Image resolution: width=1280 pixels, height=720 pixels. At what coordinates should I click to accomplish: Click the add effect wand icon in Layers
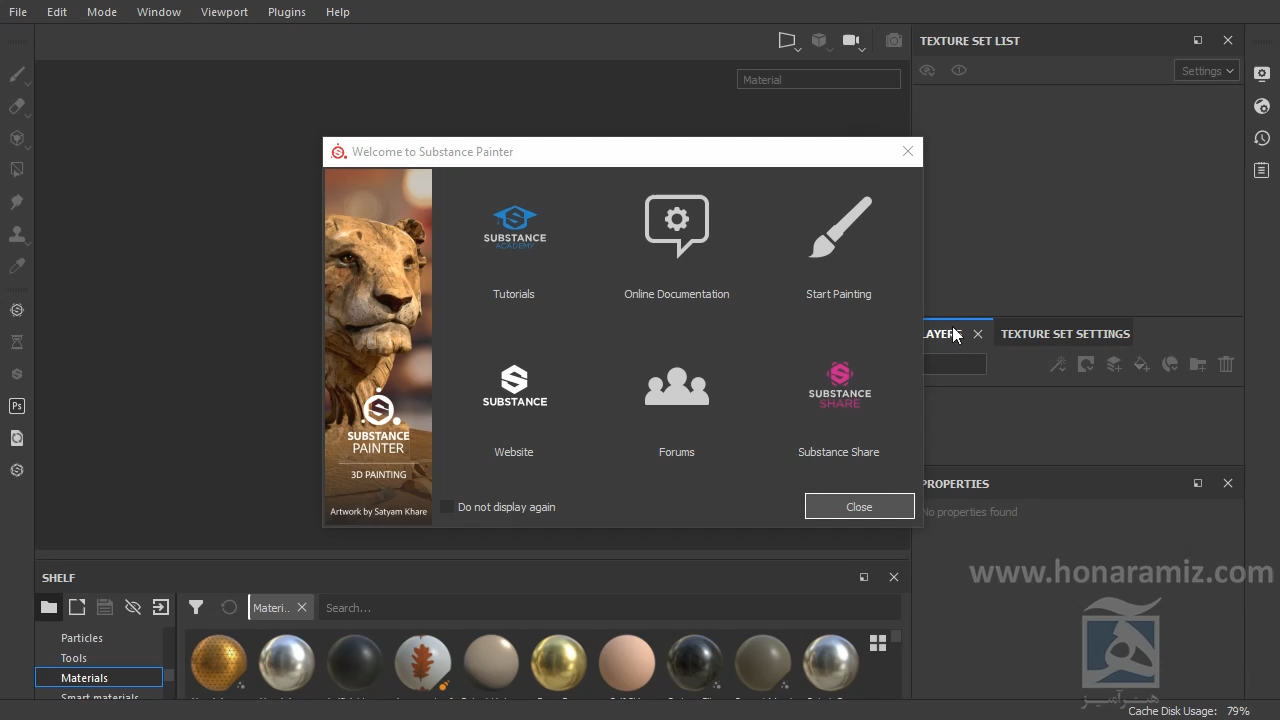coord(1058,364)
